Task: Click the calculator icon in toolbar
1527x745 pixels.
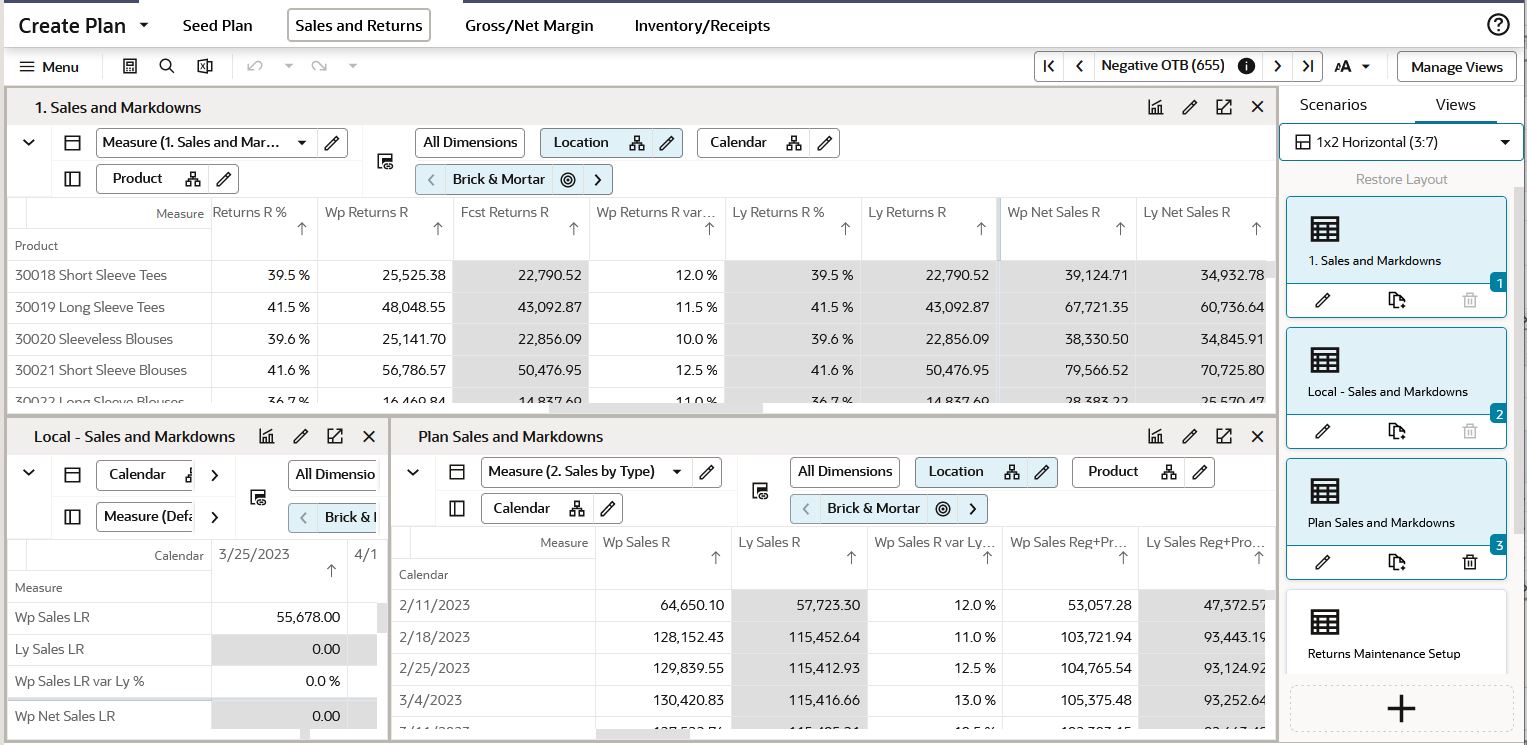Action: pos(130,66)
